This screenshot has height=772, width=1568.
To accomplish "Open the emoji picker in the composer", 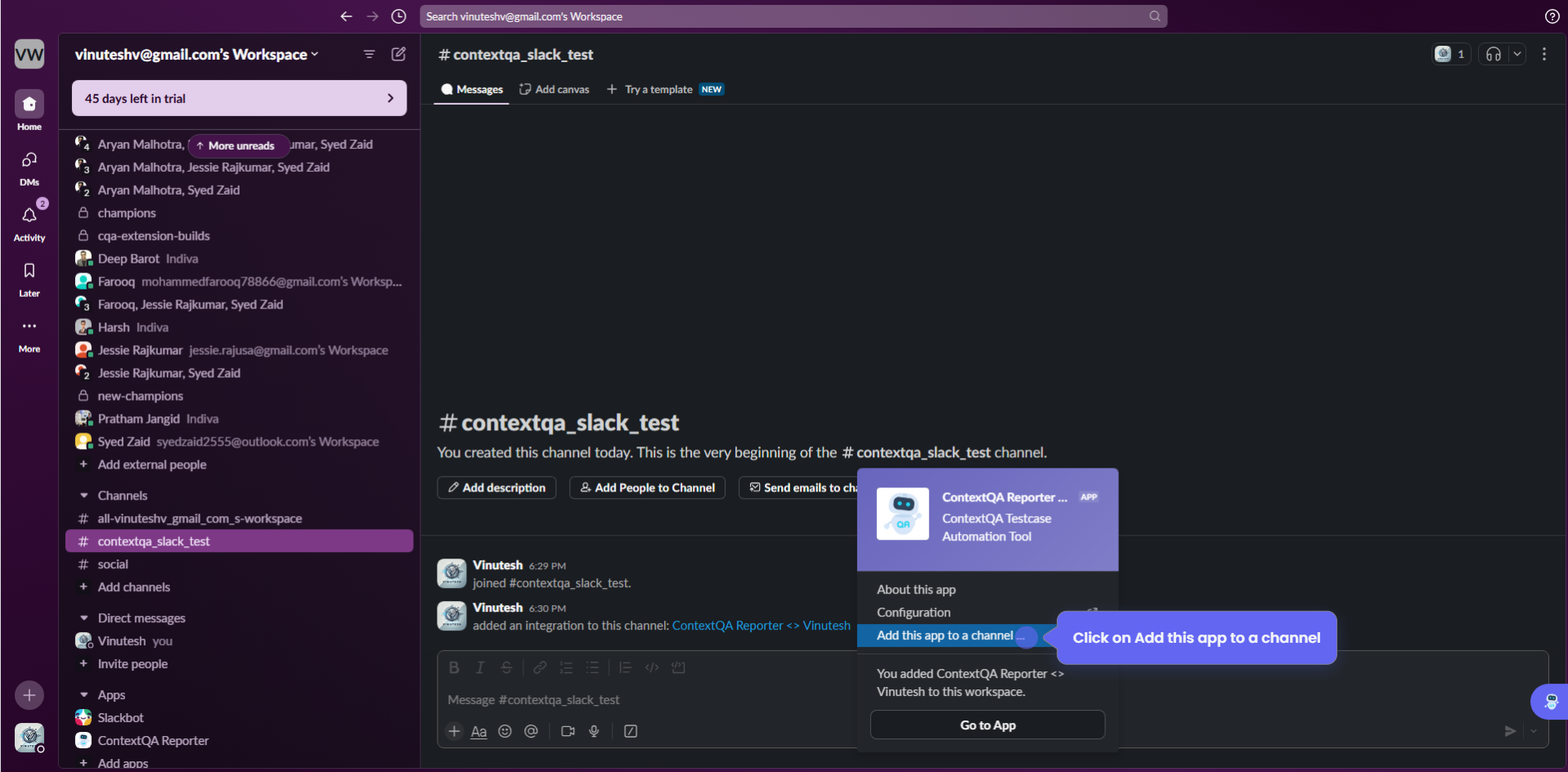I will [x=505, y=731].
